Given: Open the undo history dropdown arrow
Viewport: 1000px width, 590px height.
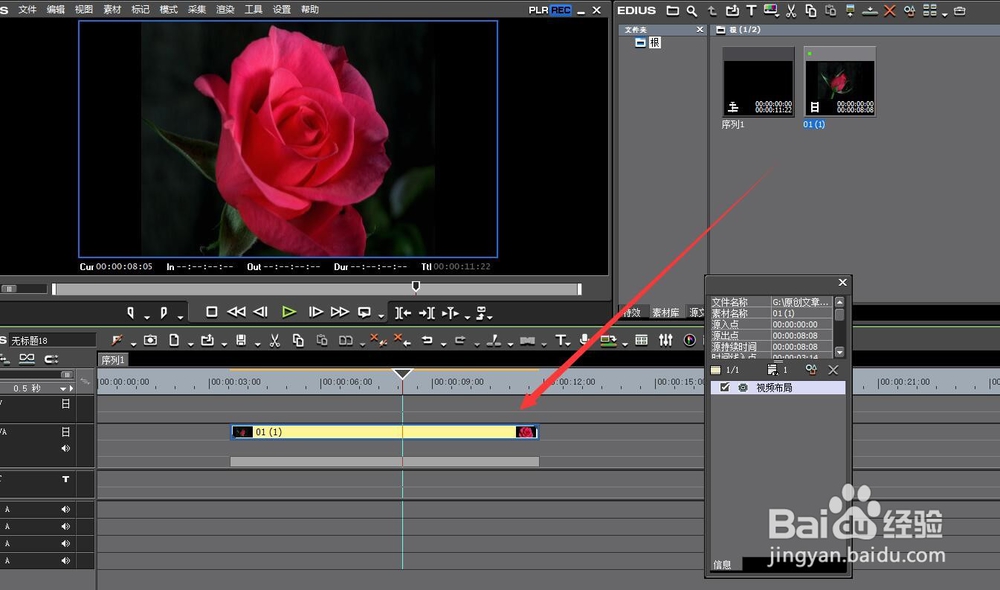Looking at the screenshot, I should (443, 344).
